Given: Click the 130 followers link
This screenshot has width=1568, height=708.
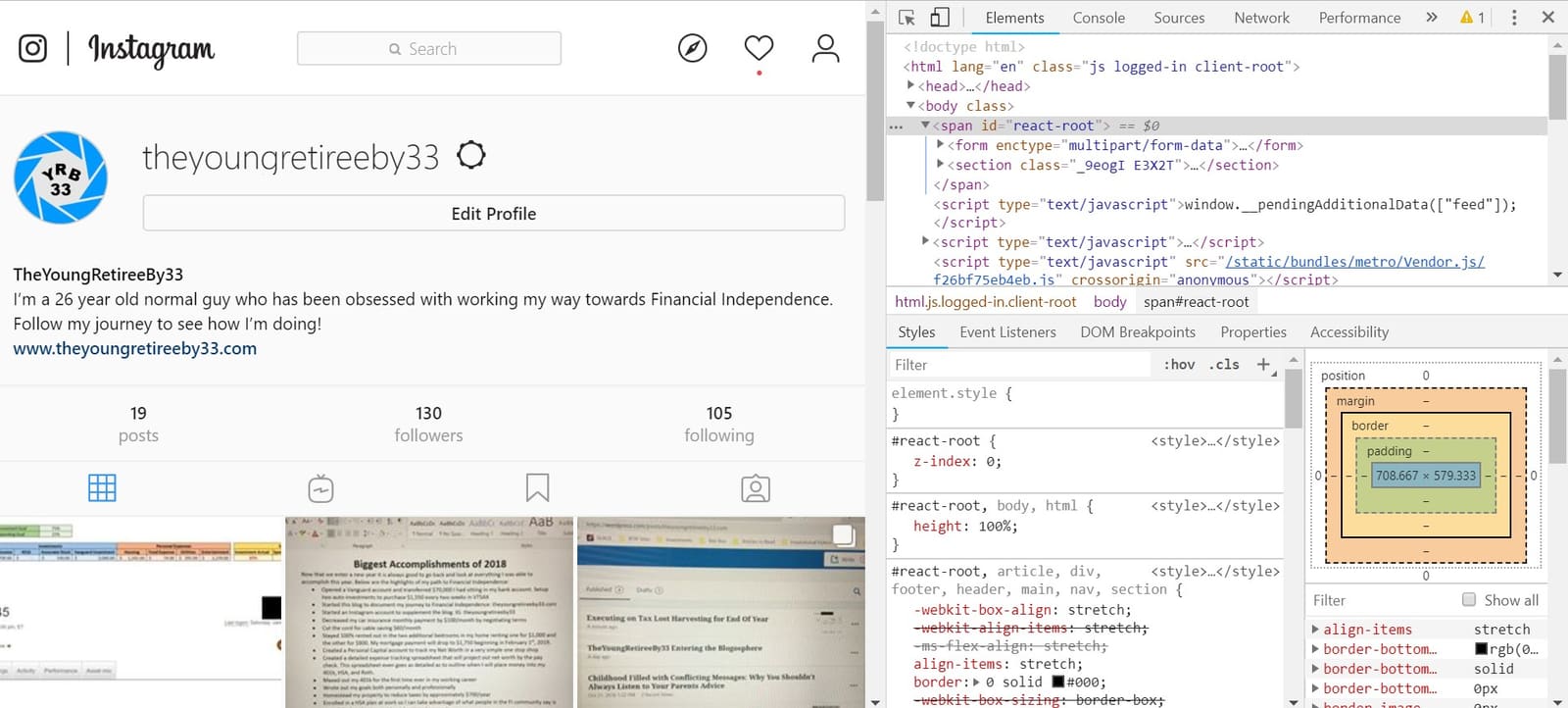Looking at the screenshot, I should (428, 424).
